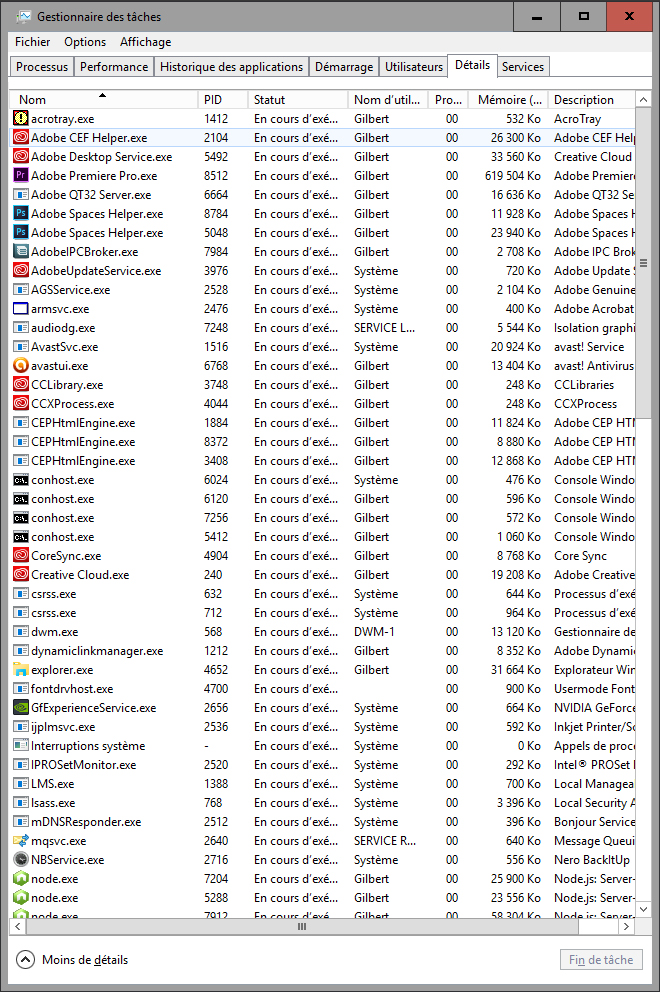Click the acrotray.exe process icon

click(x=21, y=118)
